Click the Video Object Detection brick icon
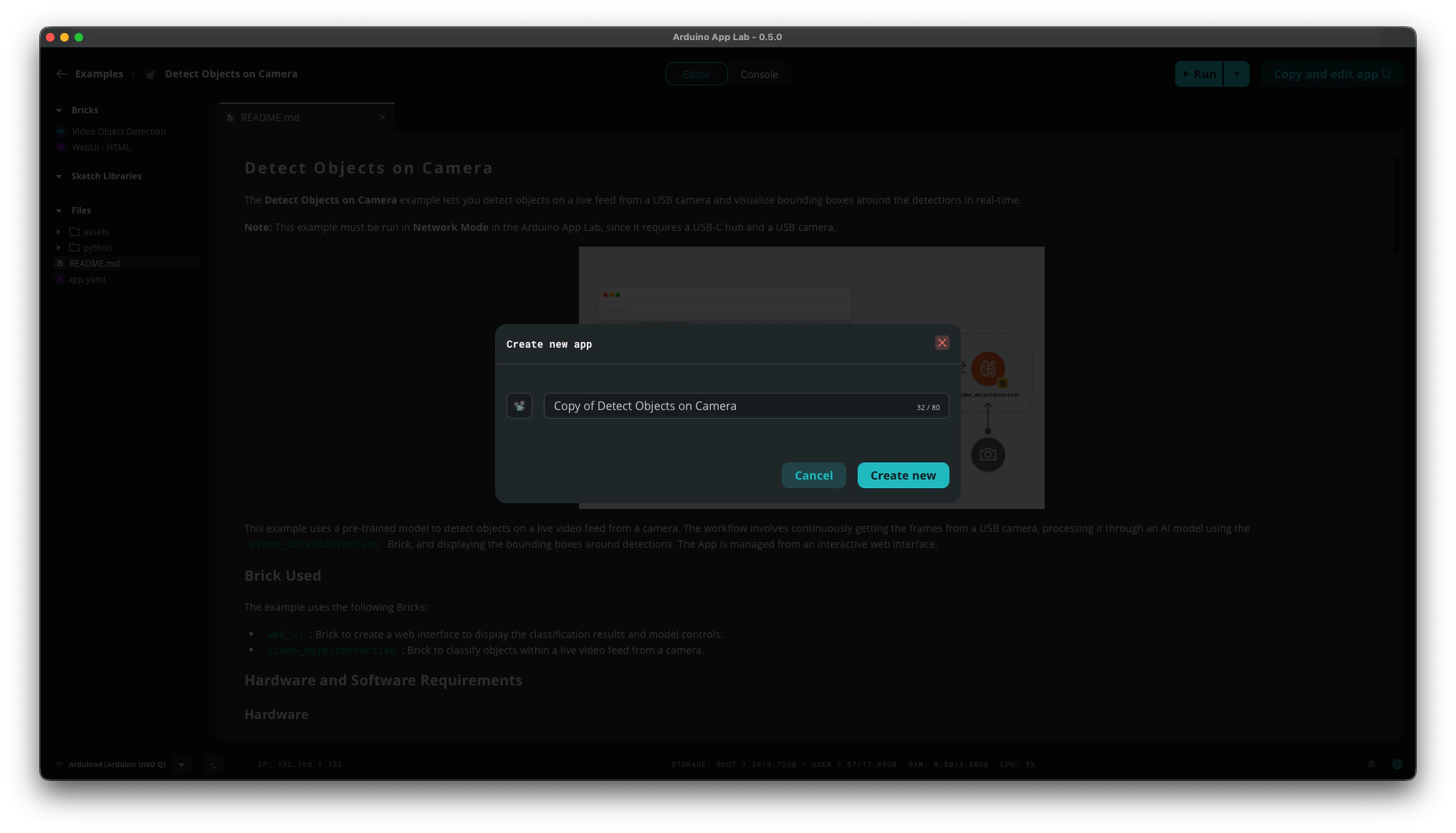The height and width of the screenshot is (833, 1456). (61, 132)
